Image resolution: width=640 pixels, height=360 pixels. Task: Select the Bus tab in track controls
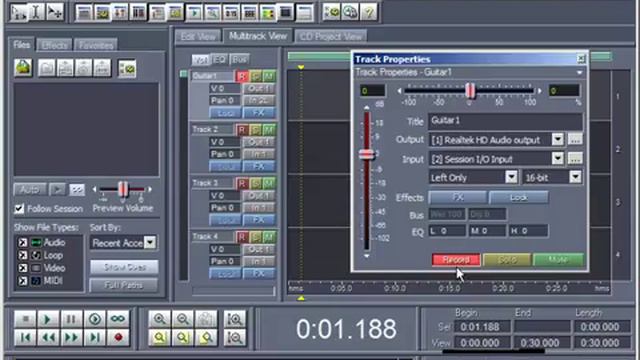pyautogui.click(x=239, y=60)
